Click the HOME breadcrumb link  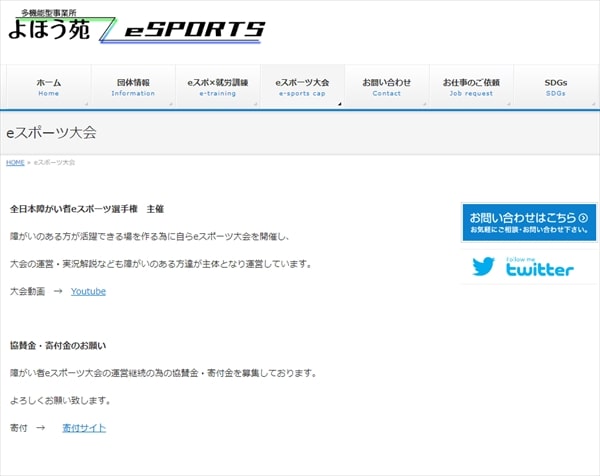(15, 162)
